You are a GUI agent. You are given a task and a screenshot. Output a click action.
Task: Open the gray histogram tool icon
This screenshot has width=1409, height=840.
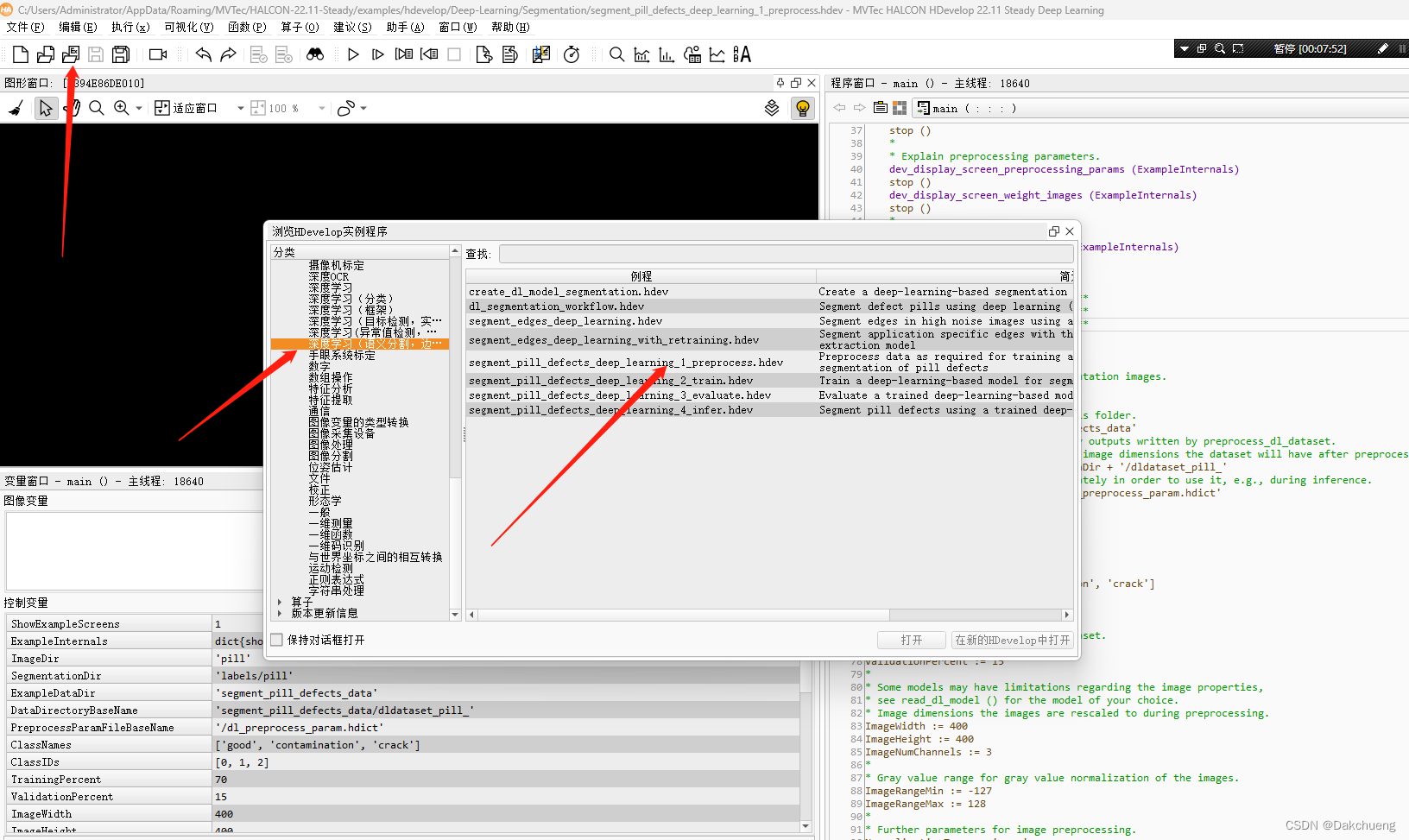(641, 54)
